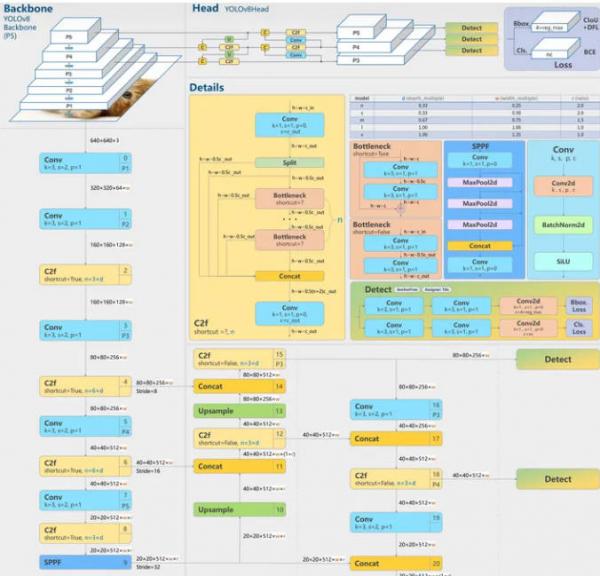Screen dimensions: 600x576
Task: Click the Stride=16 label
Action: pyautogui.click(x=148, y=471)
